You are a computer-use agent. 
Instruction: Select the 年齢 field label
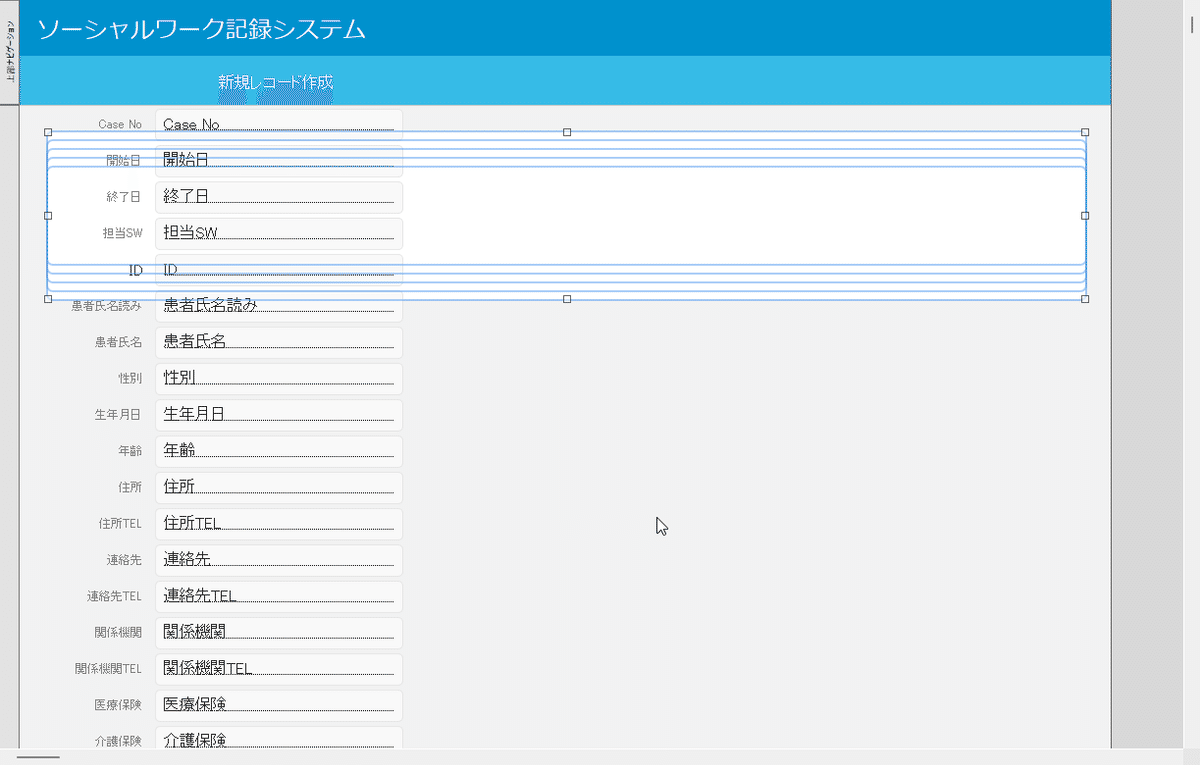tap(130, 451)
